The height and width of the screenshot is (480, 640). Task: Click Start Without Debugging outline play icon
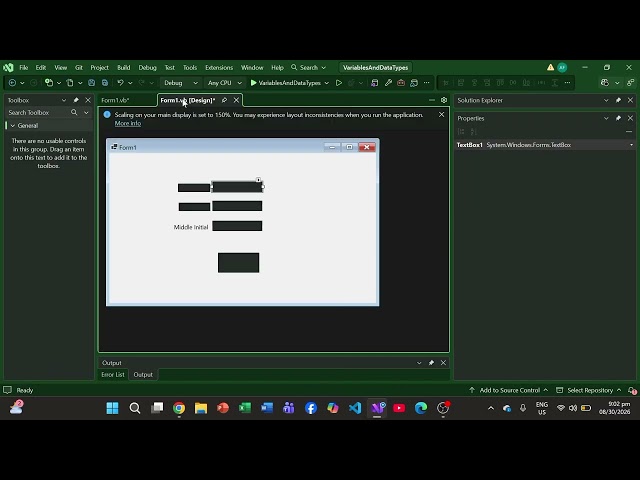click(x=338, y=83)
